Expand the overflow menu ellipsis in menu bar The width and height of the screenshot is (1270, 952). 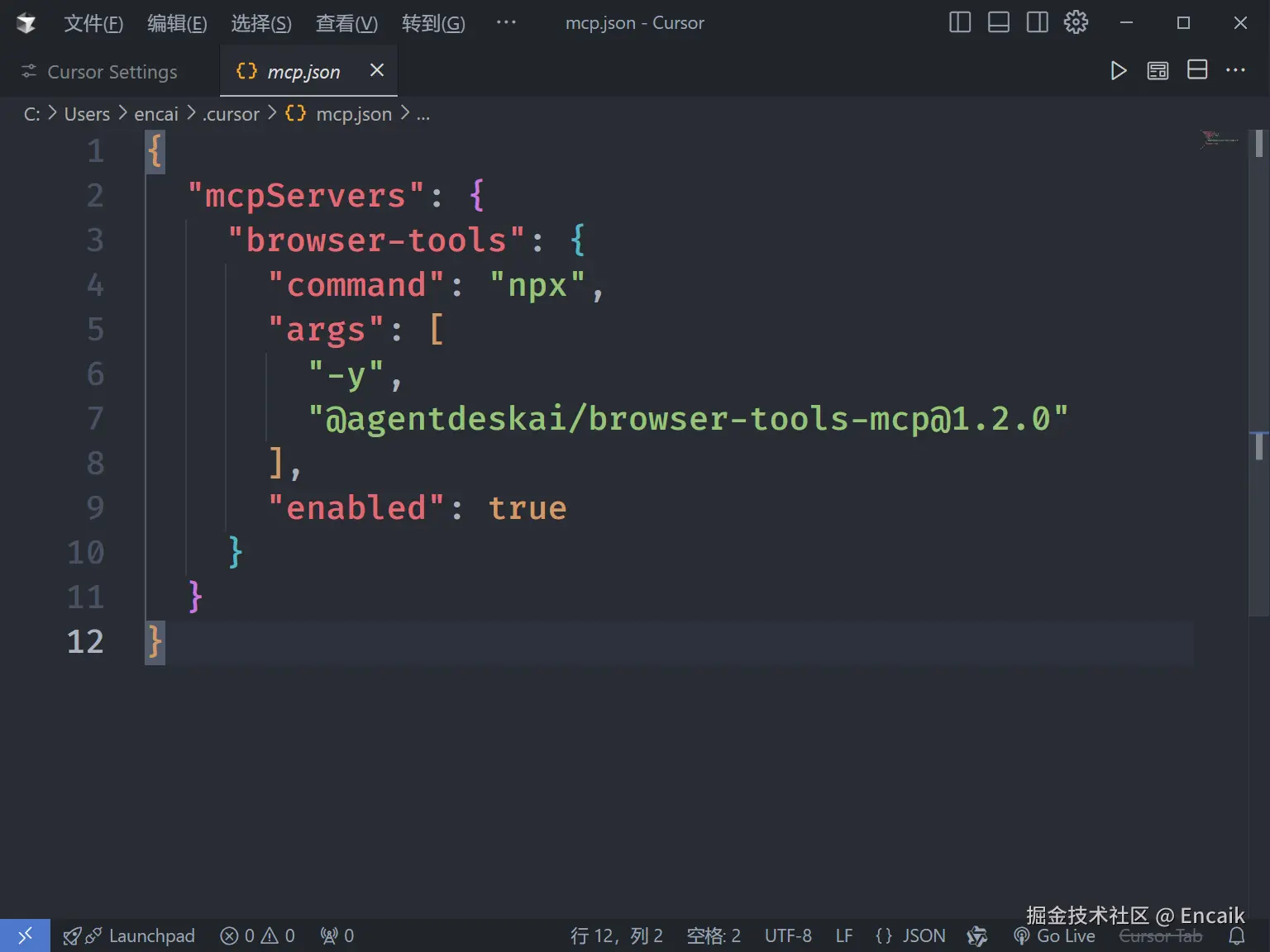coord(506,22)
